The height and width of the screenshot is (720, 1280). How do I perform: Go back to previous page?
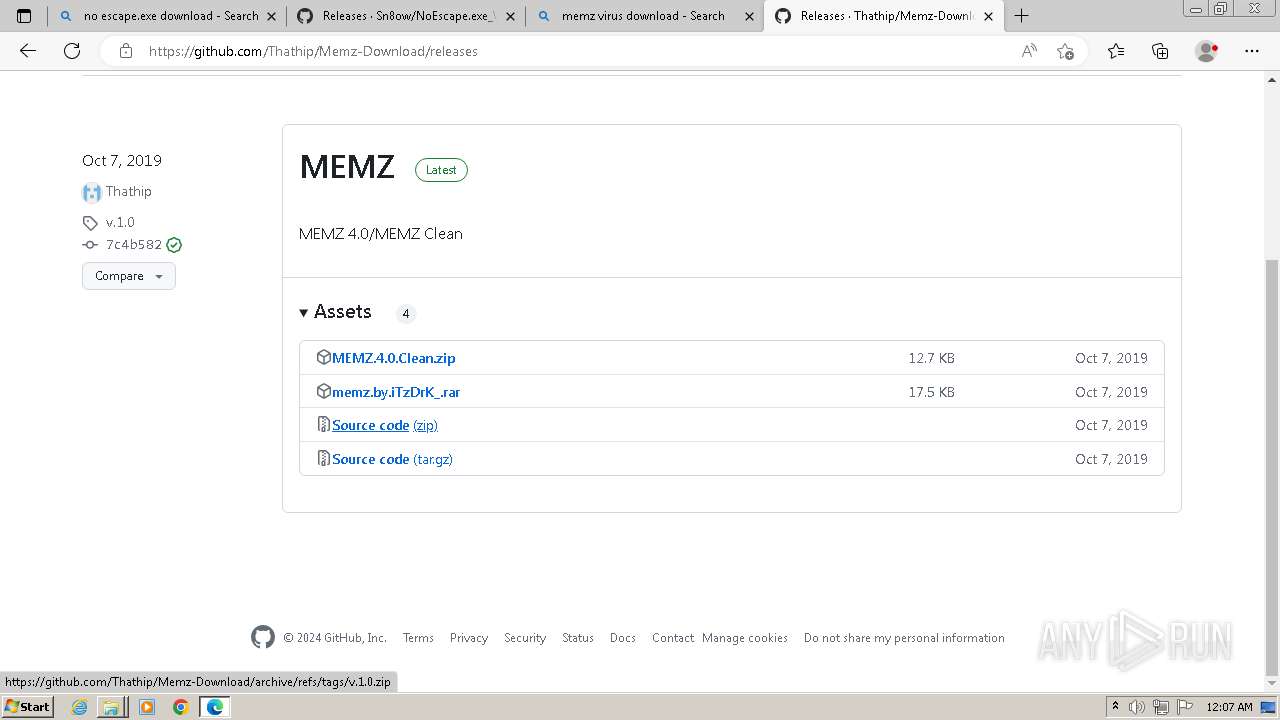28,51
